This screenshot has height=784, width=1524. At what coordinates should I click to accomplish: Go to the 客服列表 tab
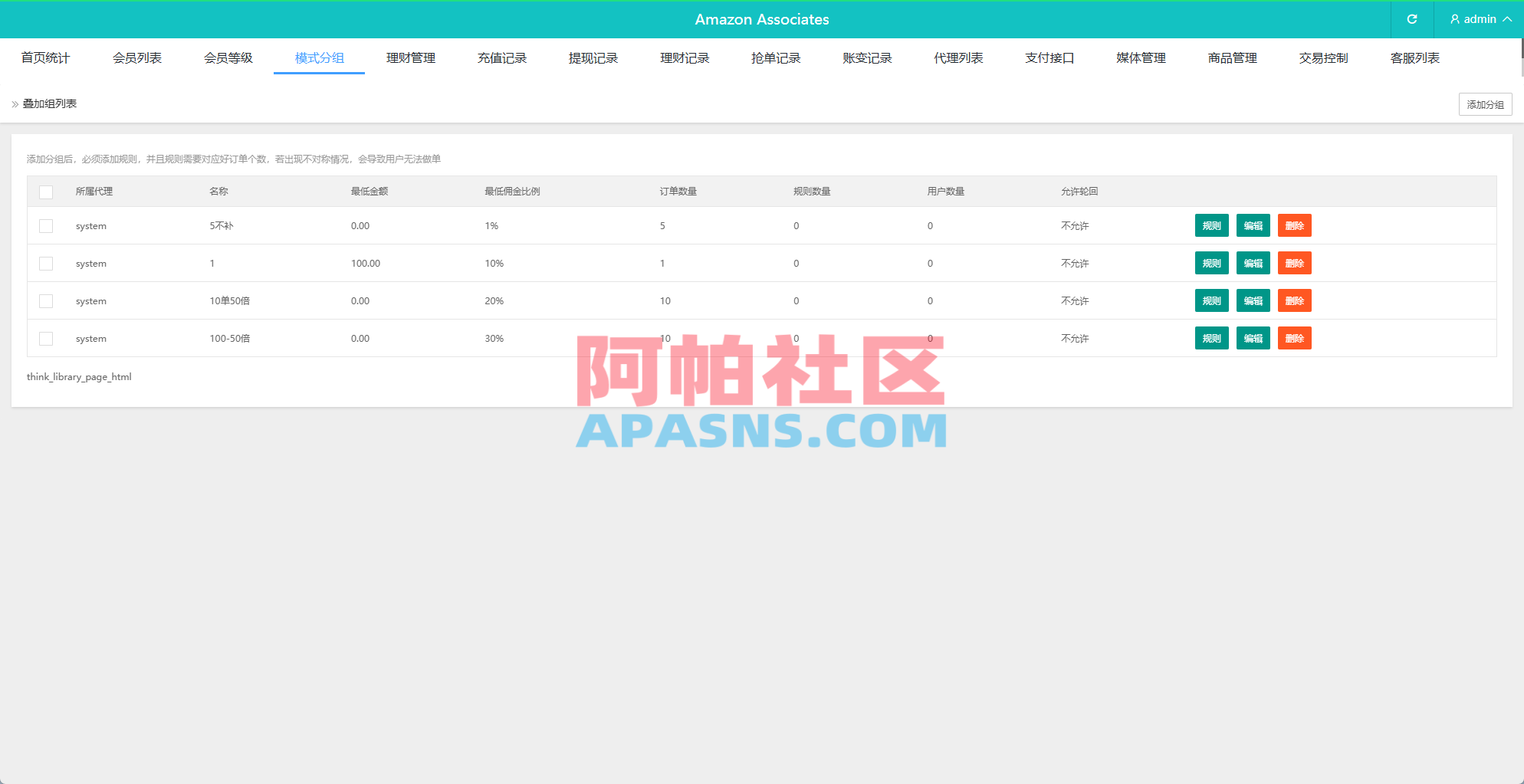[1414, 57]
